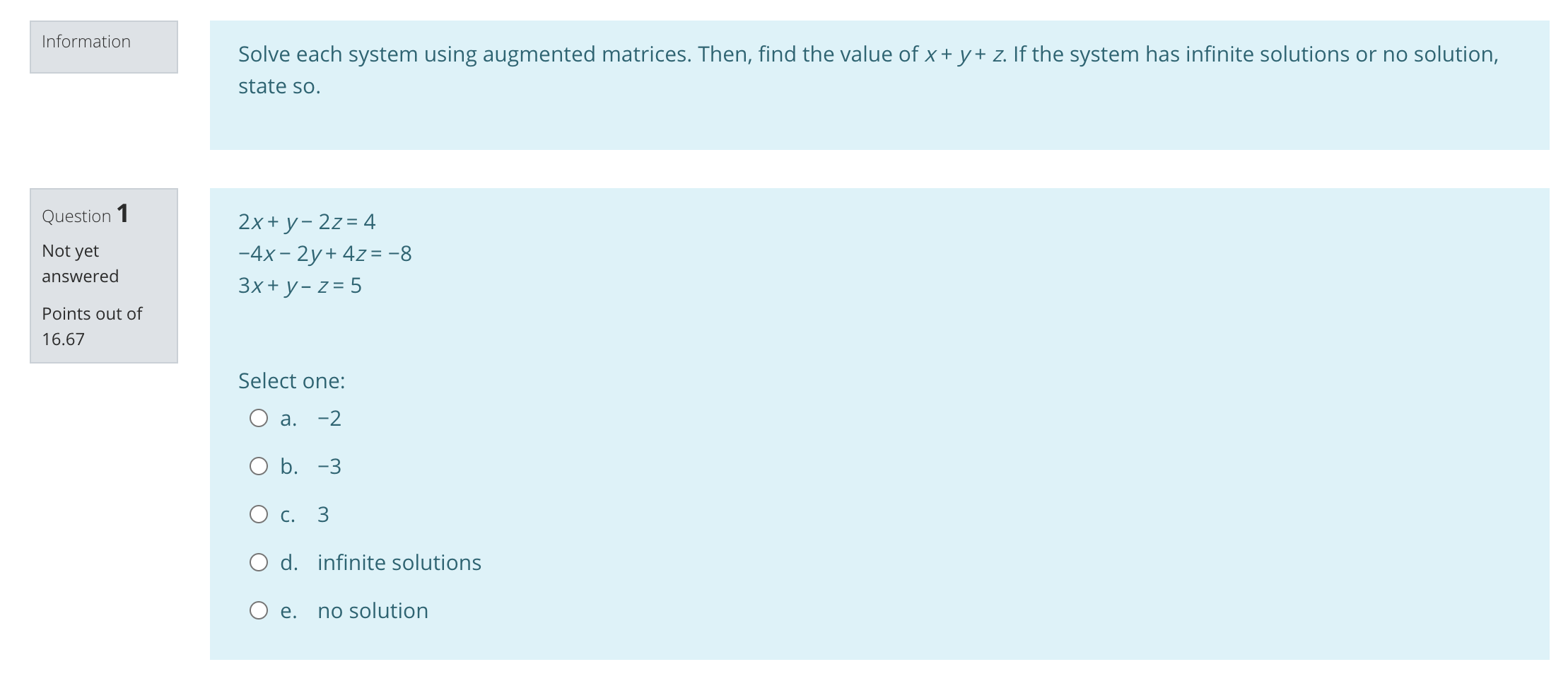Select radio button for answer 3
The height and width of the screenshot is (686, 1568).
pyautogui.click(x=261, y=514)
